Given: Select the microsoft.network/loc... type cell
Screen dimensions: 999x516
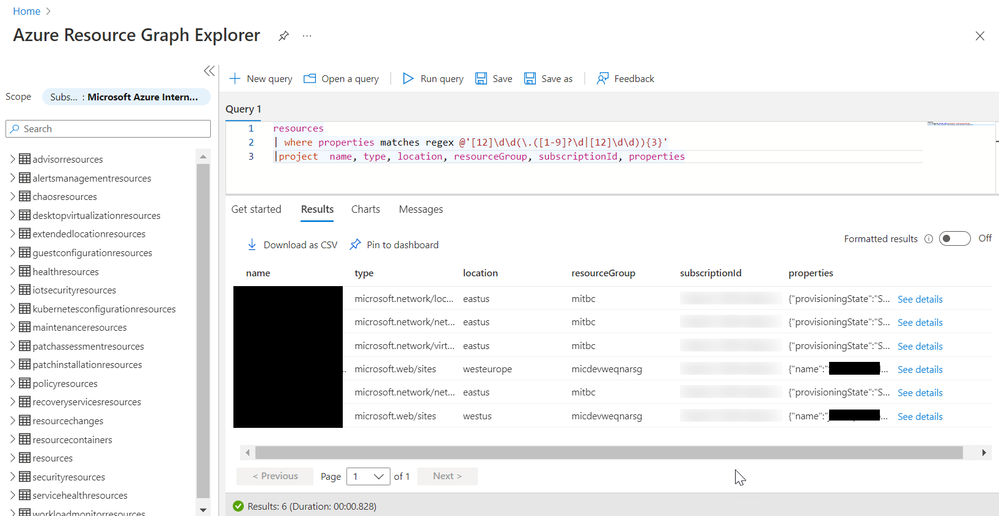Looking at the screenshot, I should tap(405, 299).
